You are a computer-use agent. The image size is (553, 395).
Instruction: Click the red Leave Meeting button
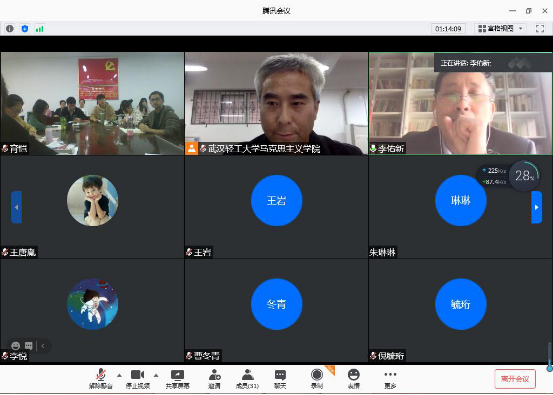(x=515, y=379)
